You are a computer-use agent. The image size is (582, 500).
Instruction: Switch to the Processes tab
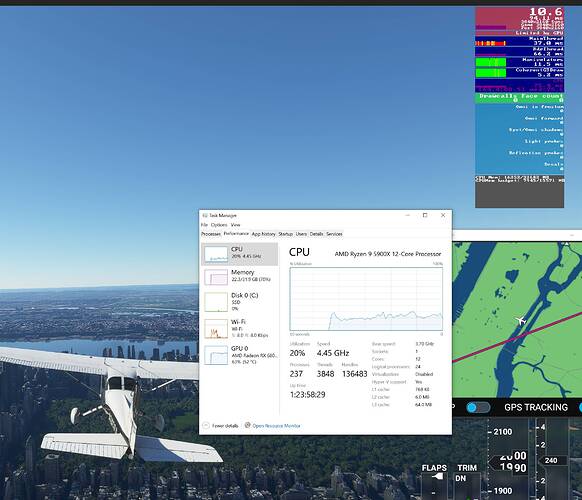[211, 234]
